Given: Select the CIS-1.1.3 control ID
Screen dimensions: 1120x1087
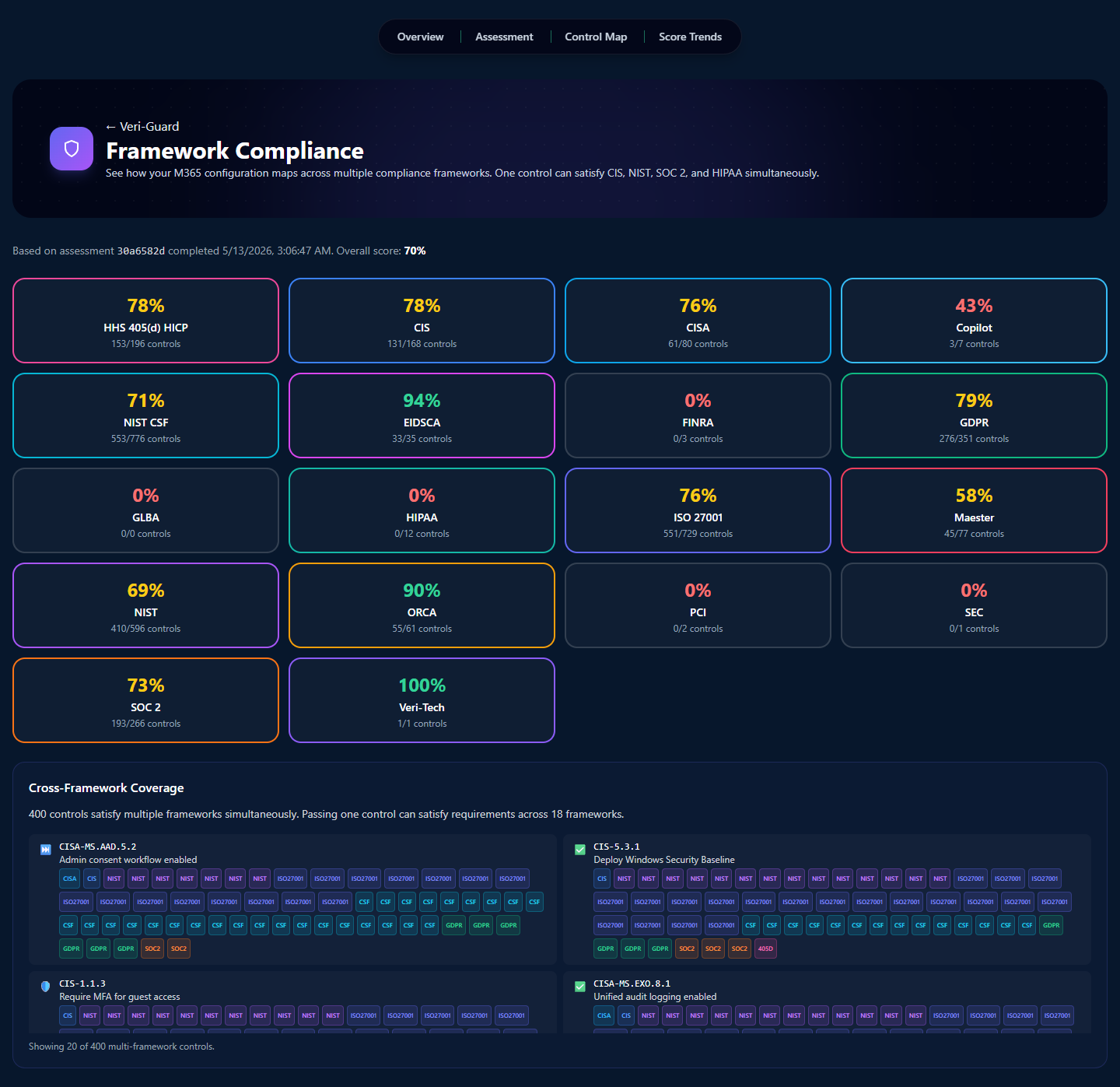Looking at the screenshot, I should click(x=82, y=984).
